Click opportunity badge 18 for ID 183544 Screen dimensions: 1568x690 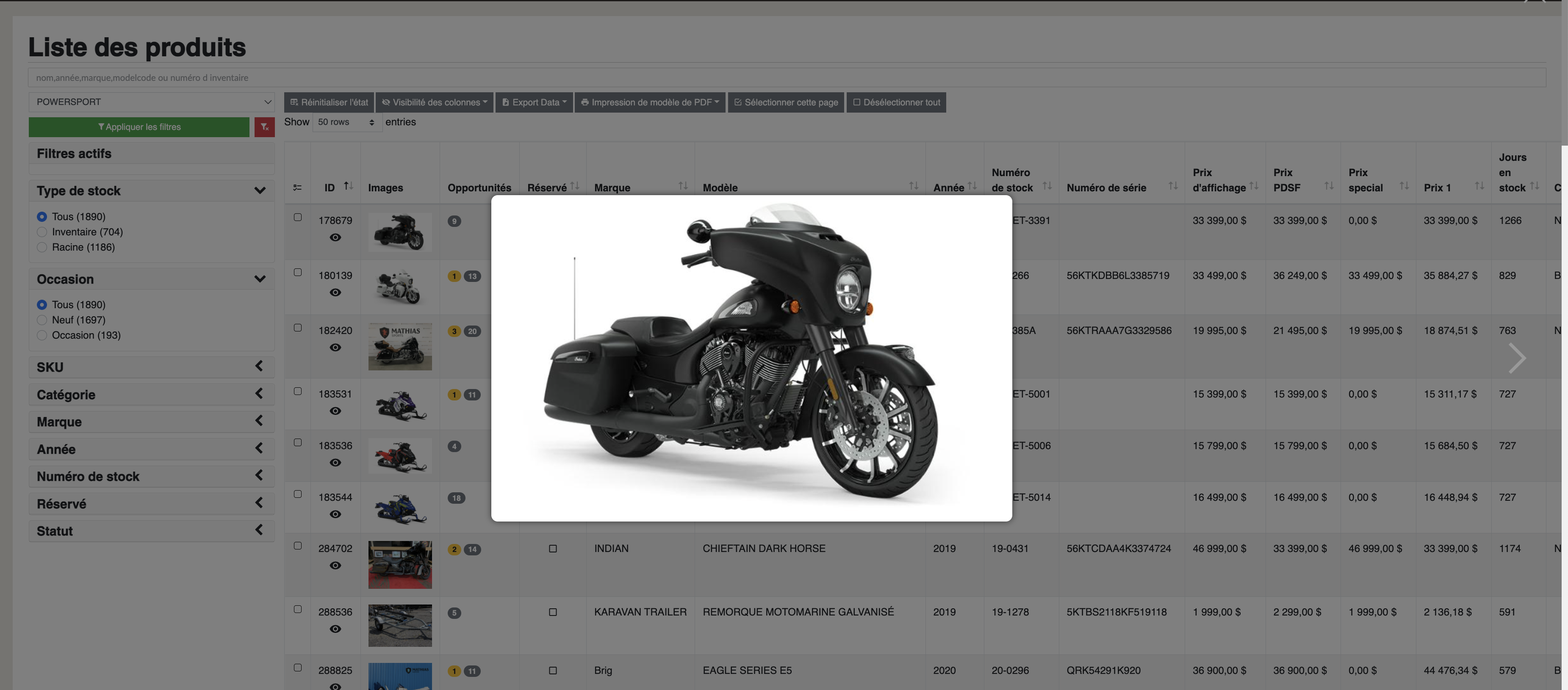[x=457, y=498]
